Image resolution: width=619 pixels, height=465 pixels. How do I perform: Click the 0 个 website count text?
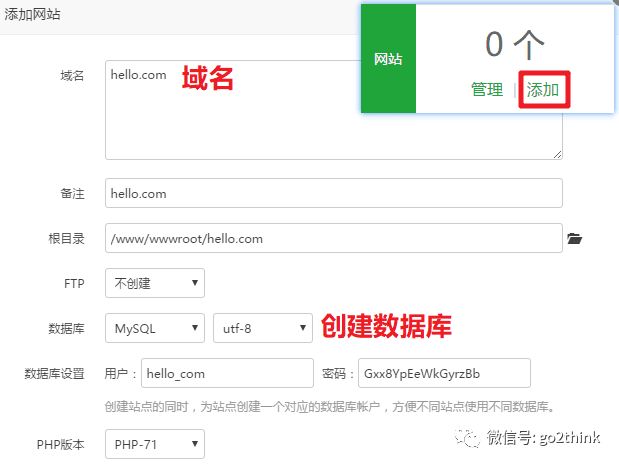click(x=514, y=44)
